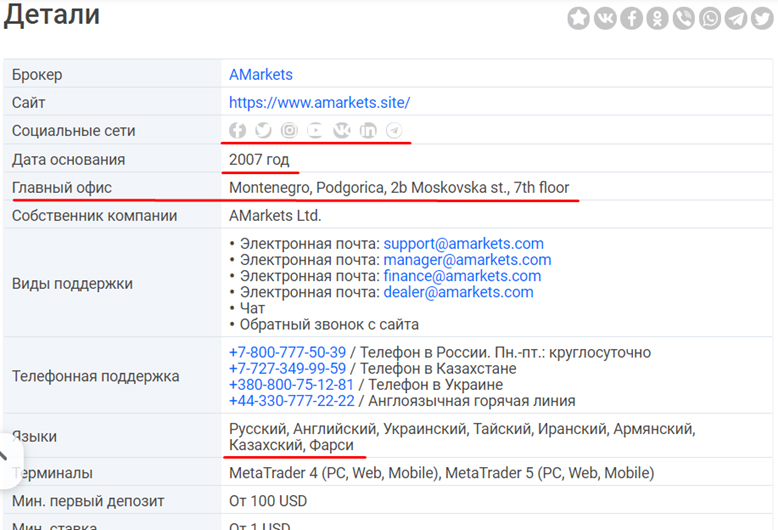The height and width of the screenshot is (530, 778).
Task: Click manager@amarkets.com email link
Action: click(x=467, y=260)
